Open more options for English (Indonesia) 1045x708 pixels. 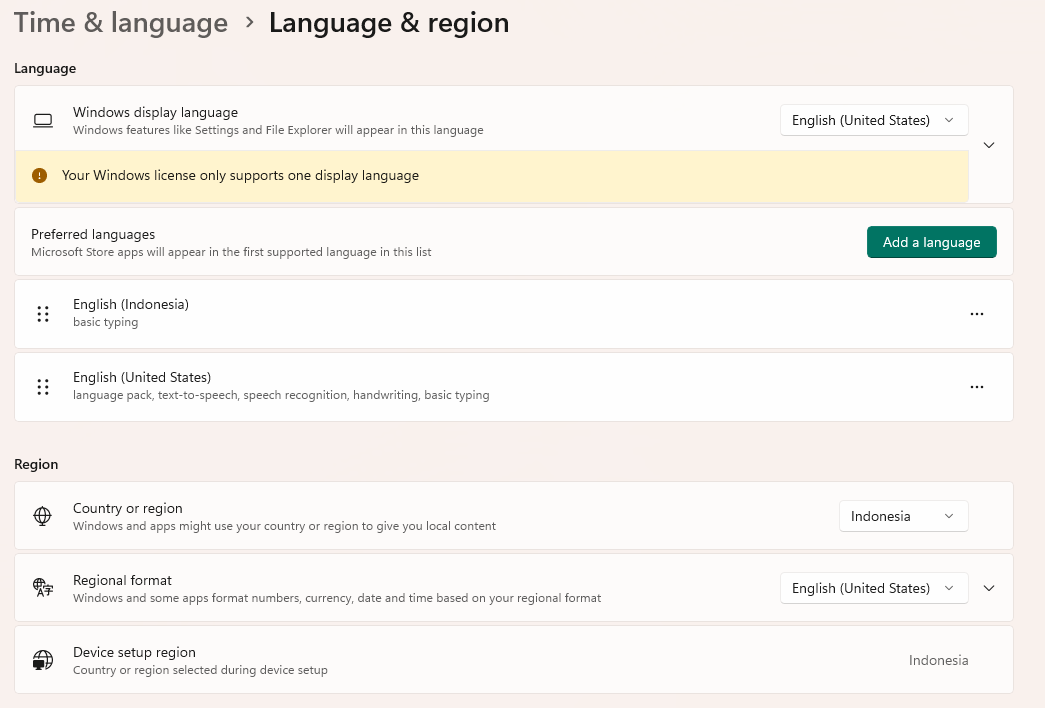977,314
